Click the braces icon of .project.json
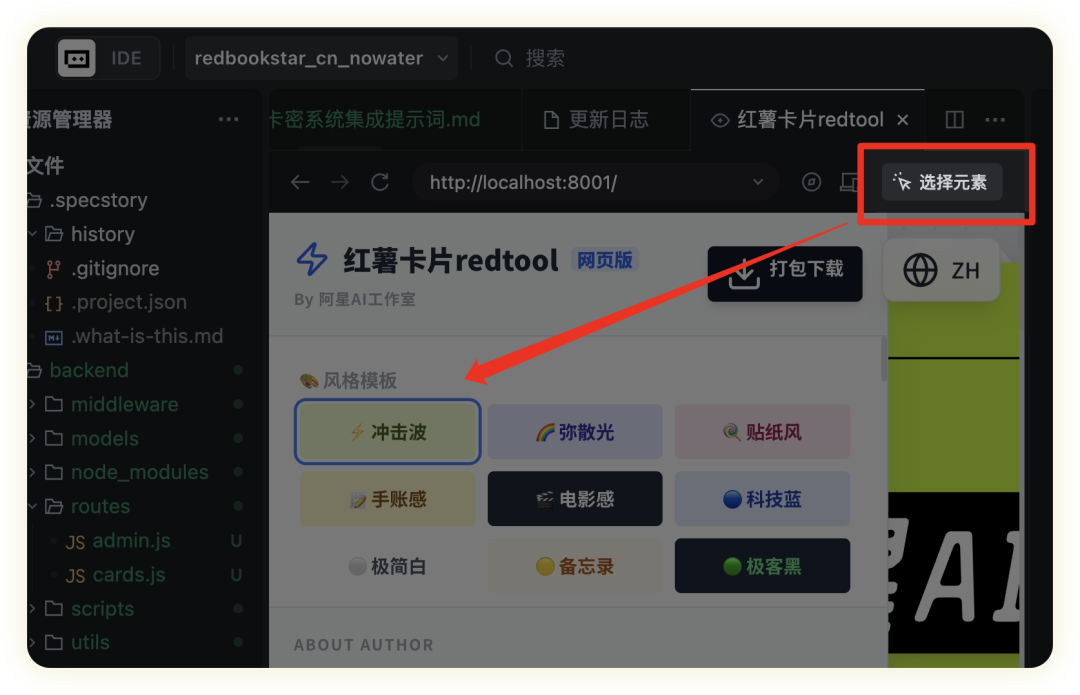This screenshot has width=1080, height=695. click(54, 303)
